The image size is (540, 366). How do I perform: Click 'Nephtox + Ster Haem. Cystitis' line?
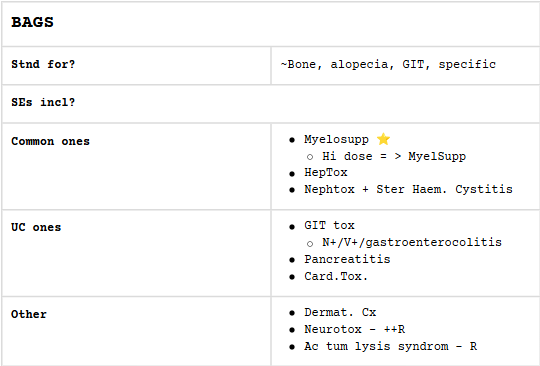pos(408,189)
